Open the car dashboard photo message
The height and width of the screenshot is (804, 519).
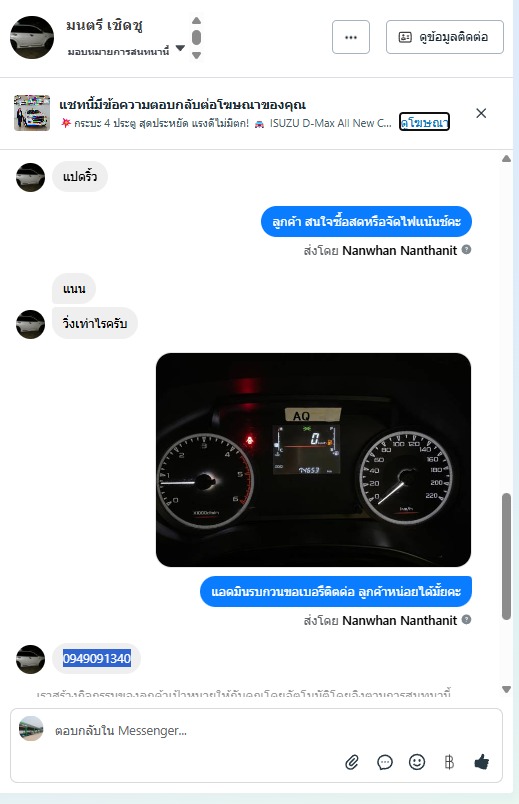pyautogui.click(x=313, y=459)
